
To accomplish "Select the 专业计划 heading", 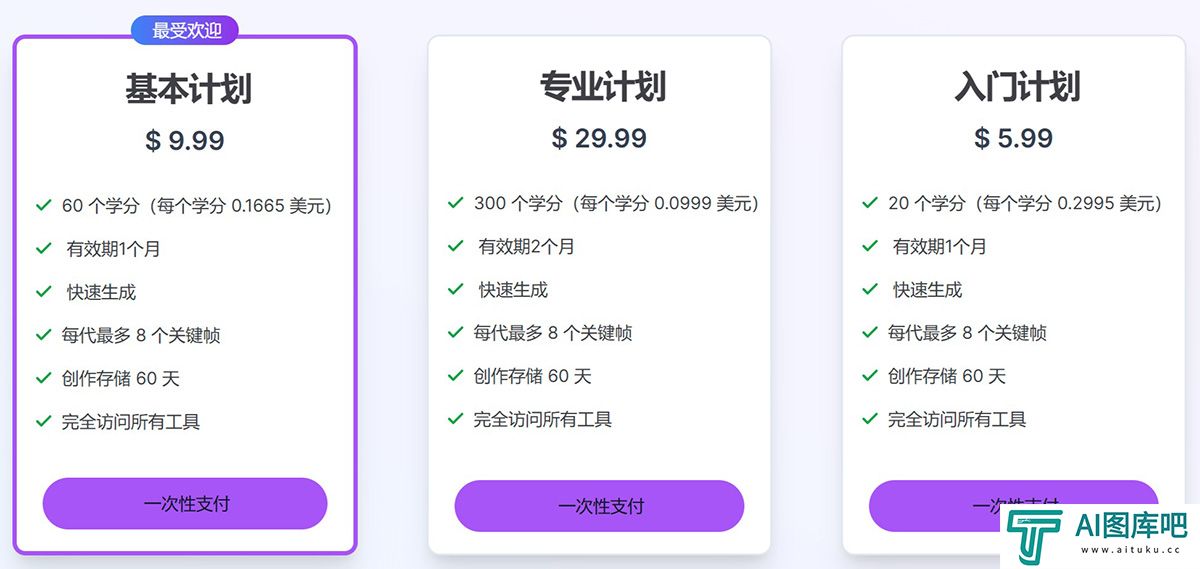I will pyautogui.click(x=602, y=87).
